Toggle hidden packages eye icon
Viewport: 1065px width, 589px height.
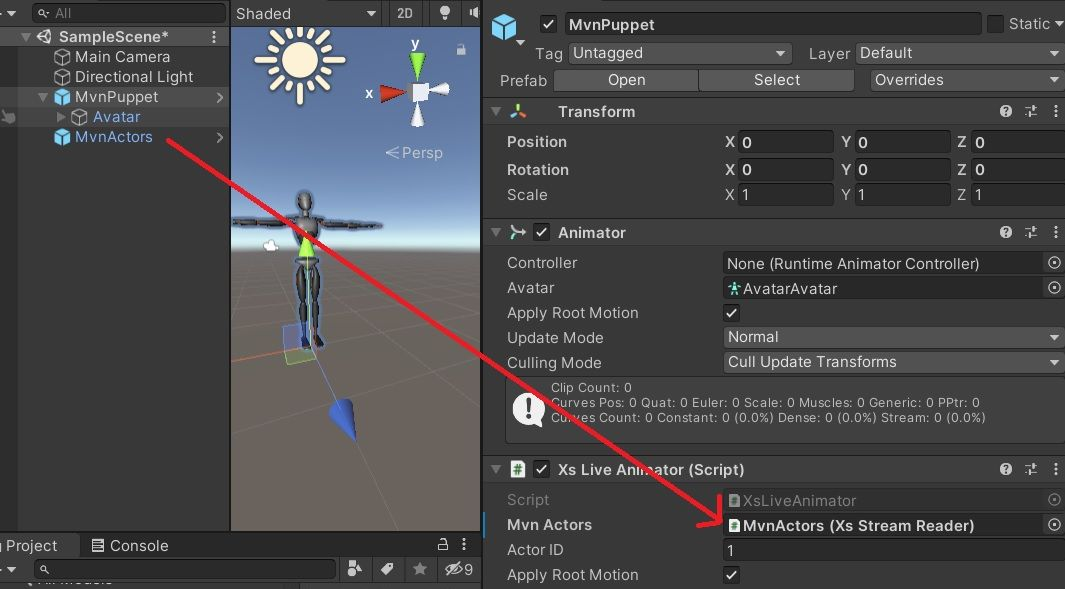click(x=458, y=569)
